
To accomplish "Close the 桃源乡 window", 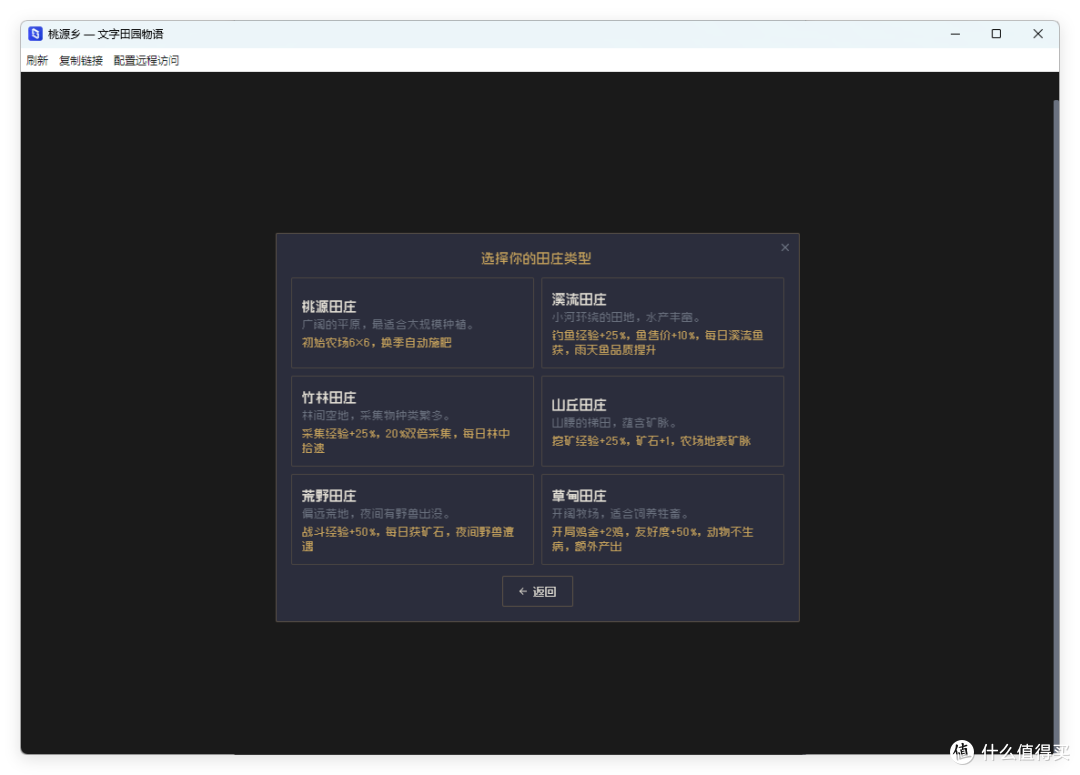I will click(x=1038, y=34).
